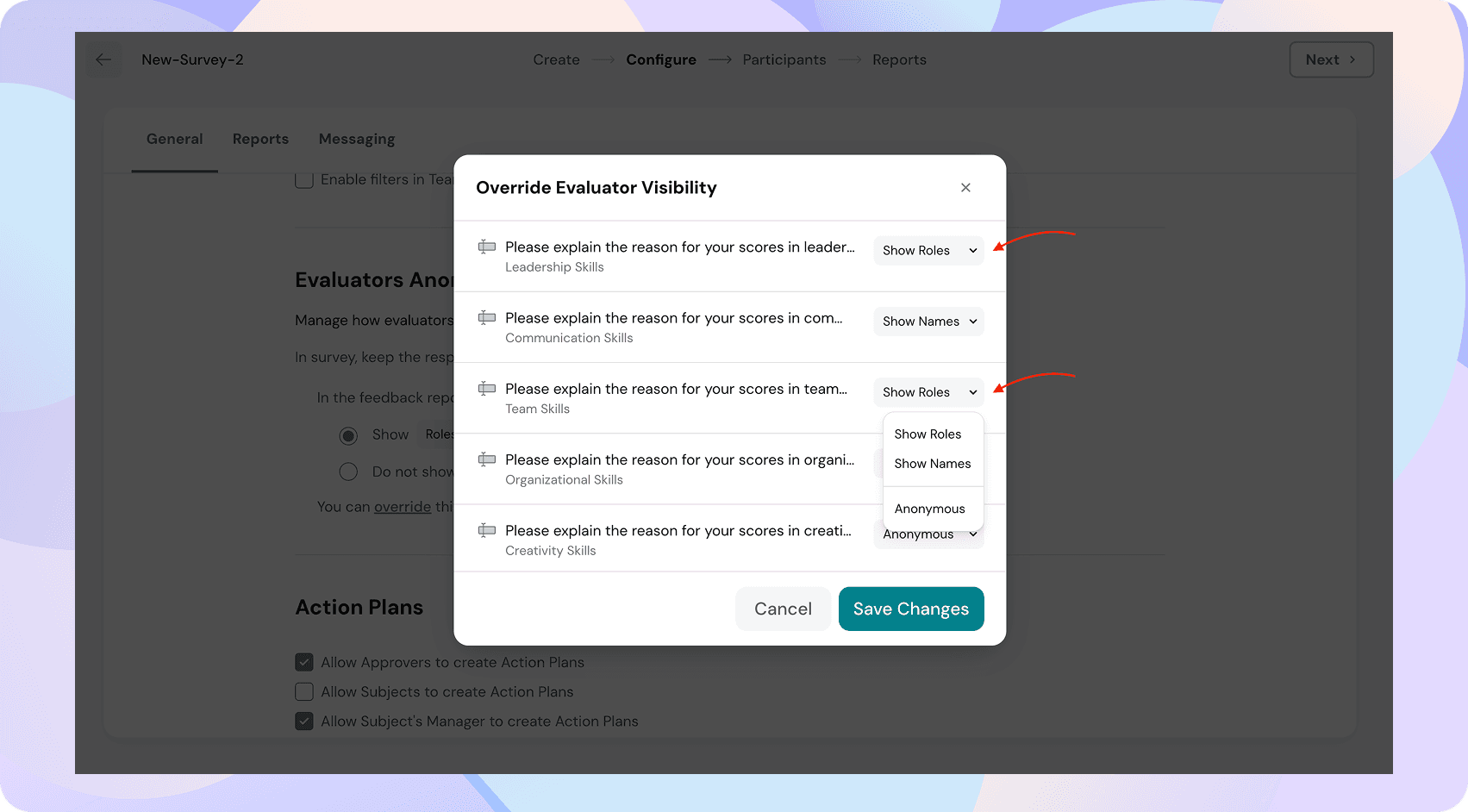
Task: Select the Do not show radio button
Action: tap(348, 472)
